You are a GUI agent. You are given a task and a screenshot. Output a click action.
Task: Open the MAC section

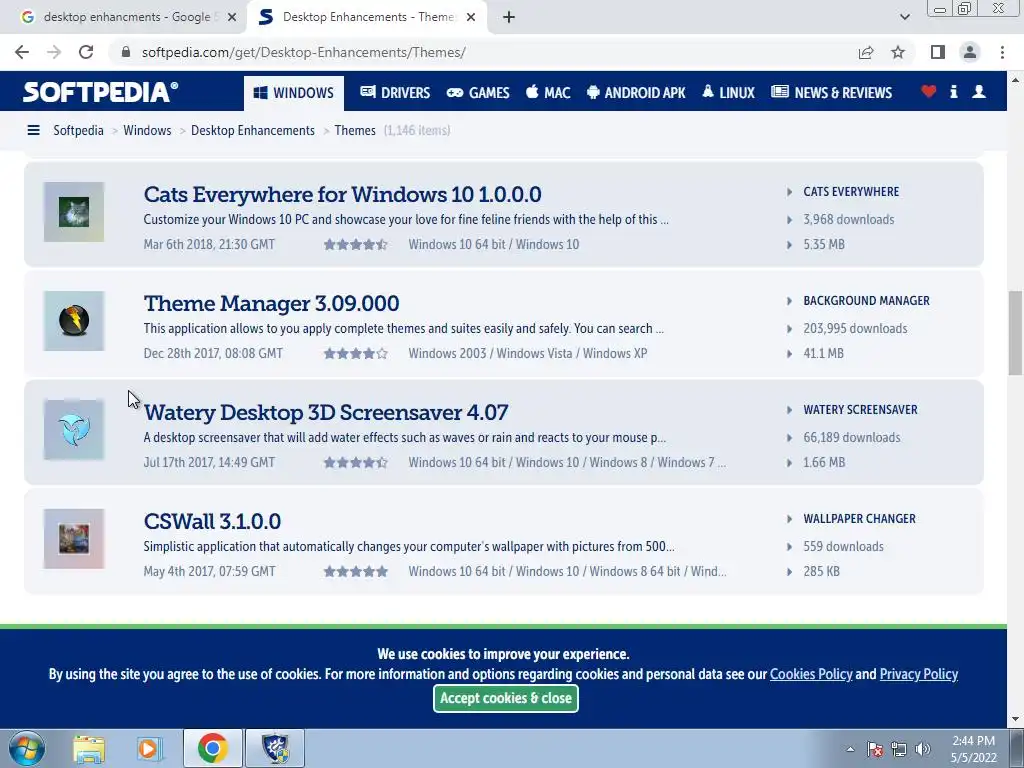548,93
